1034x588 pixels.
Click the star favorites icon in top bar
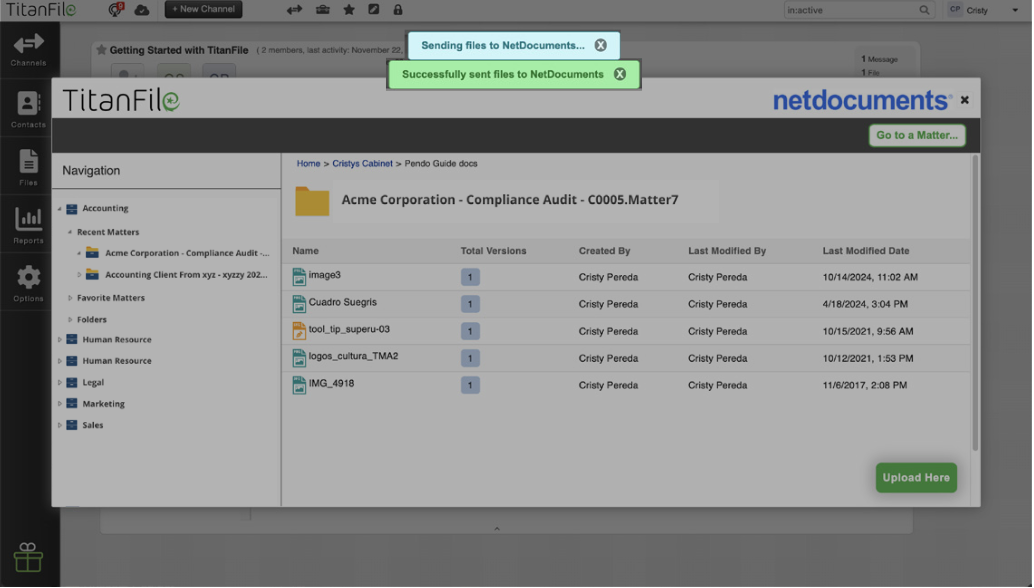click(349, 10)
